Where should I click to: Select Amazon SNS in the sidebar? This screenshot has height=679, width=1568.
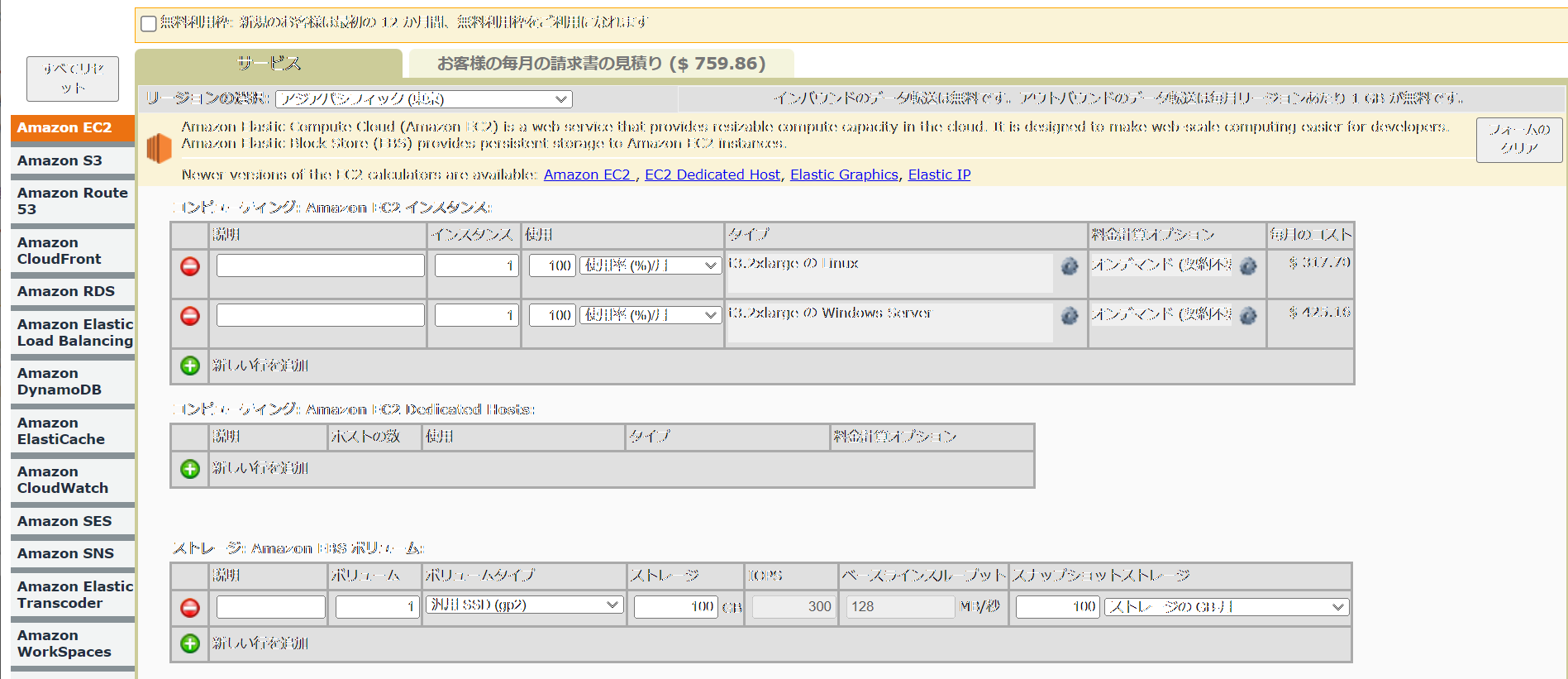click(73, 554)
